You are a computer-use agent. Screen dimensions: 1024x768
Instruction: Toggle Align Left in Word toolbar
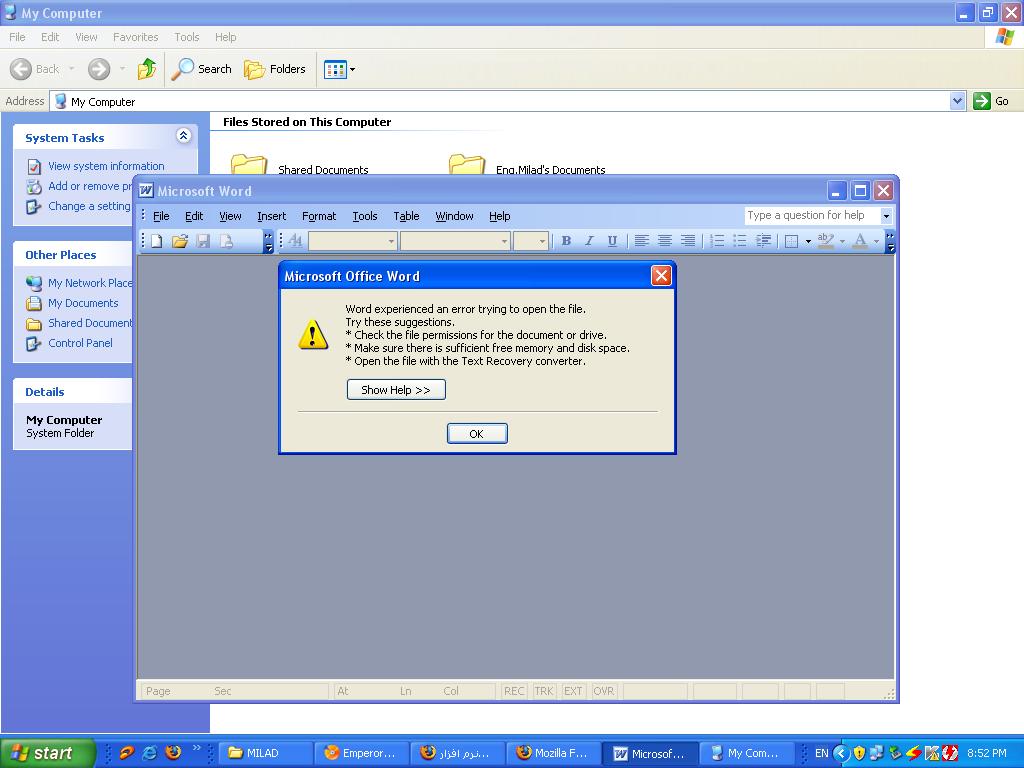pos(642,241)
